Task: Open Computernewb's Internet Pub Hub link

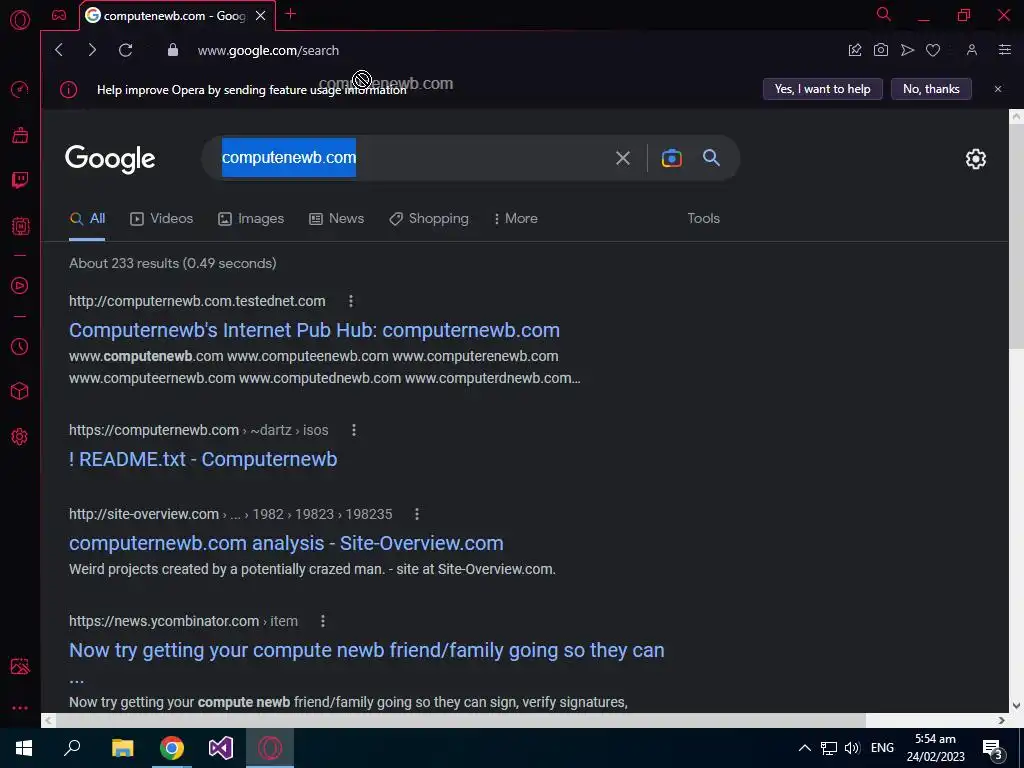Action: click(x=314, y=330)
